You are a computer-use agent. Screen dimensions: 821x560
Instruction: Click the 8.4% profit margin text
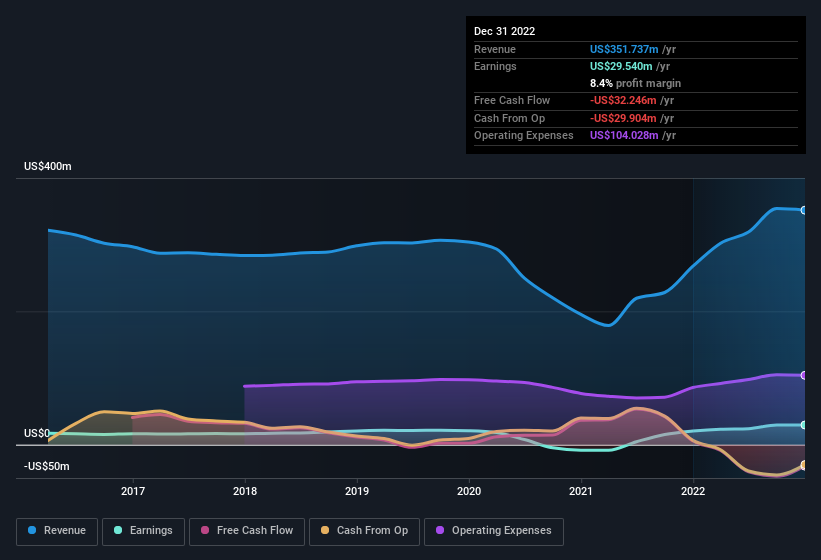click(x=636, y=83)
